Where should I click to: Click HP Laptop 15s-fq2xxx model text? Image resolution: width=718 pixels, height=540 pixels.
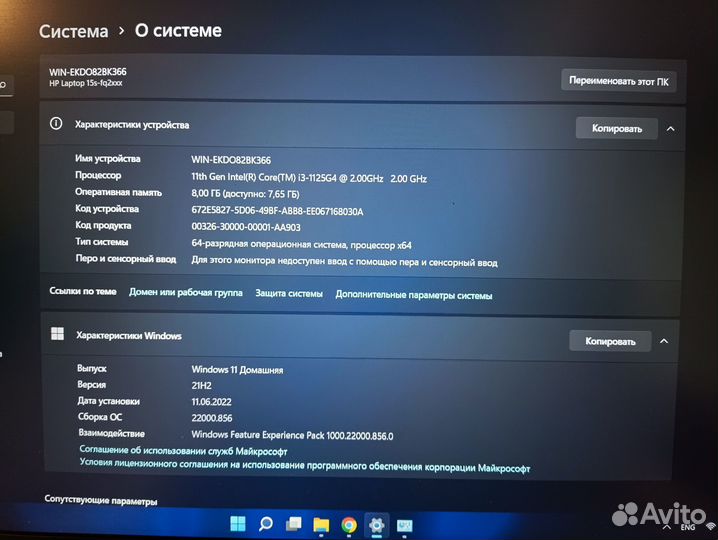86,83
